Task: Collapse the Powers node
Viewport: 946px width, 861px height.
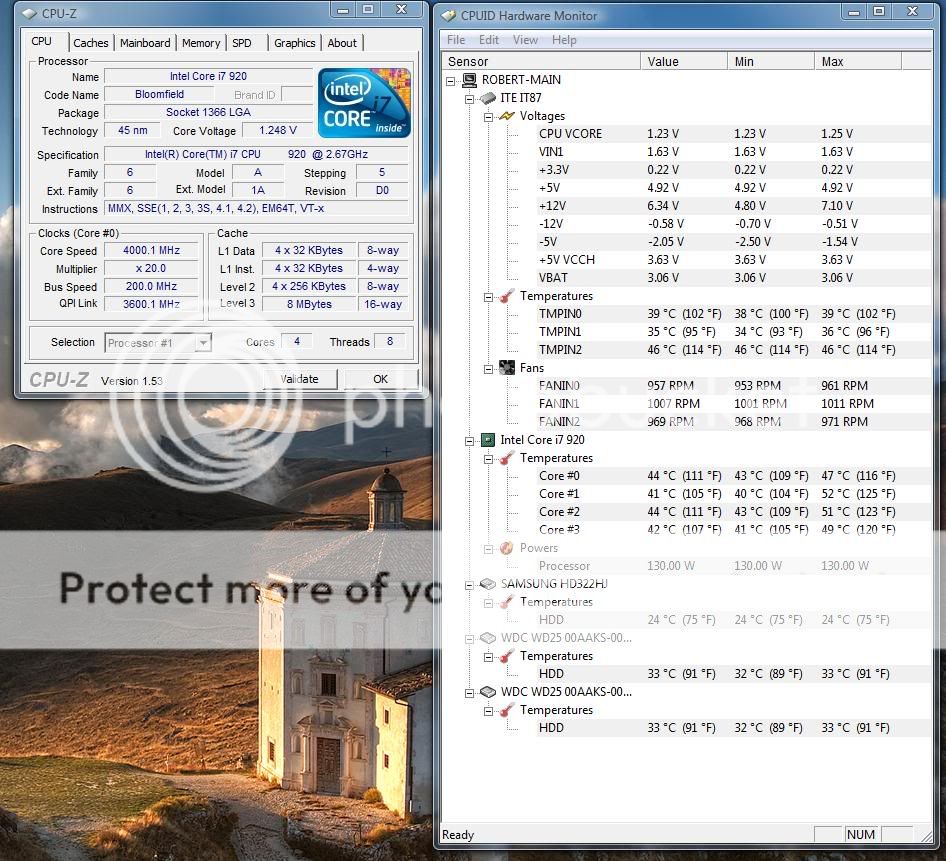Action: pyautogui.click(x=489, y=549)
